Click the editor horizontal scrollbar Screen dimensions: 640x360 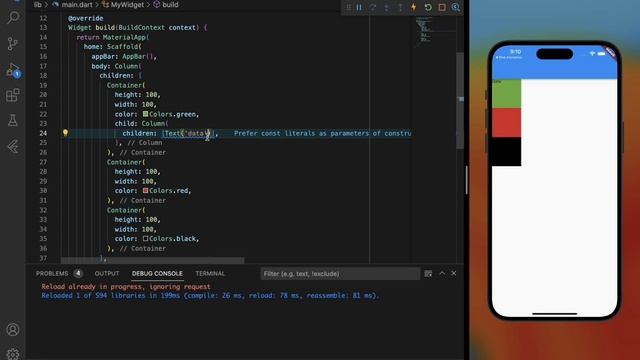pyautogui.click(x=152, y=260)
